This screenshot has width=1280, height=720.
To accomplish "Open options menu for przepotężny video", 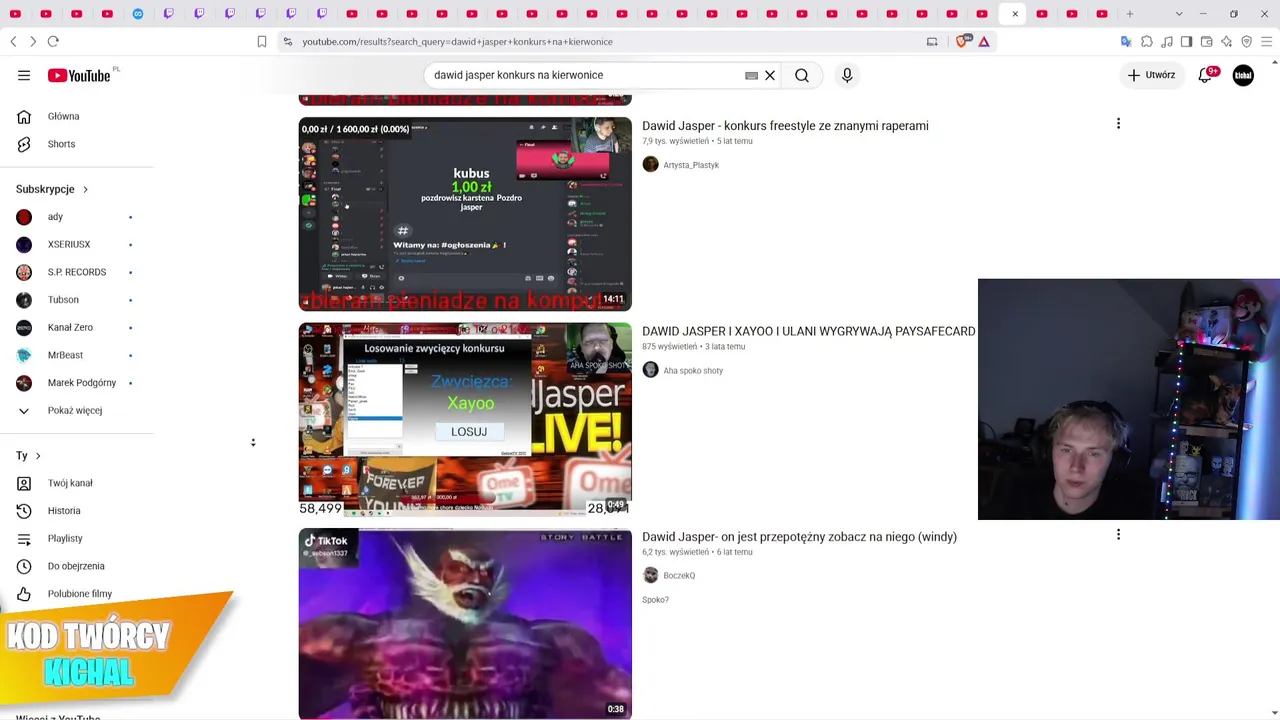I will click(x=1118, y=535).
